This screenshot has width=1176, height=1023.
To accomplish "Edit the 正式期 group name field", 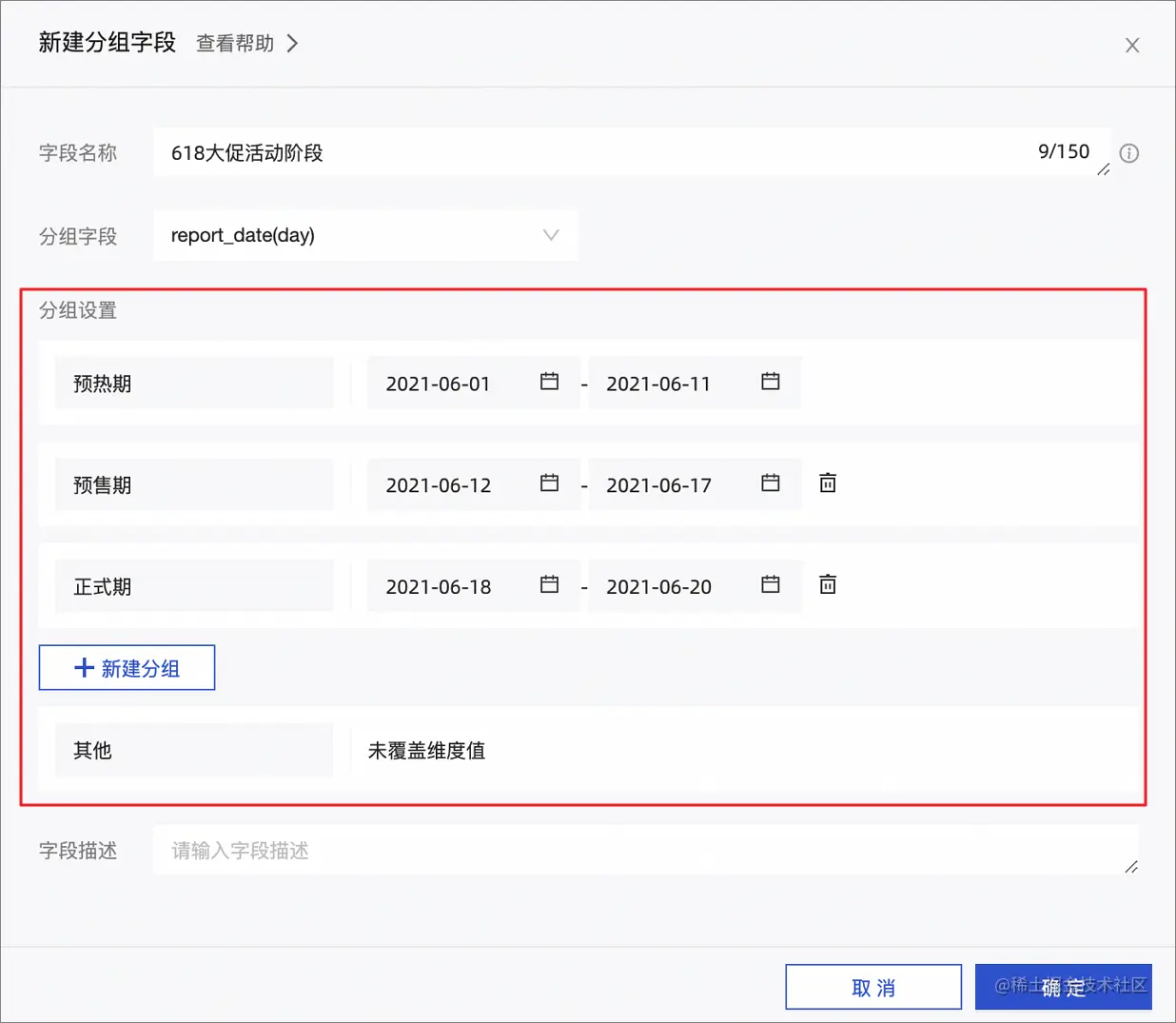I will tap(194, 586).
